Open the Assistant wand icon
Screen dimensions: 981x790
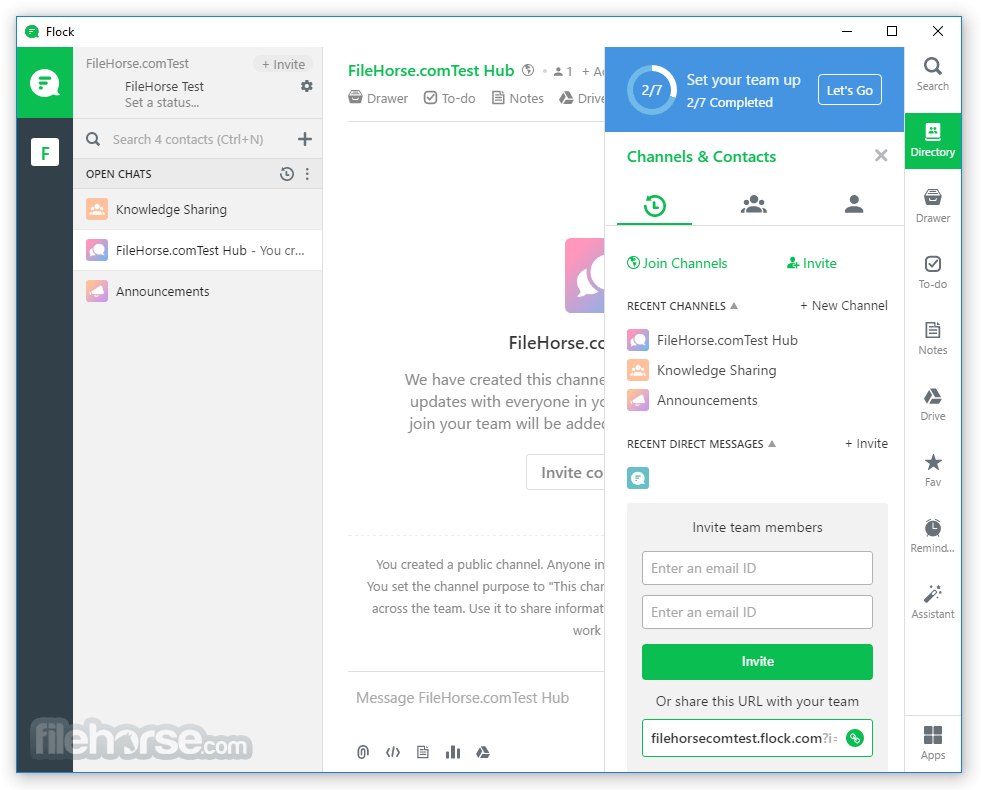pos(932,602)
